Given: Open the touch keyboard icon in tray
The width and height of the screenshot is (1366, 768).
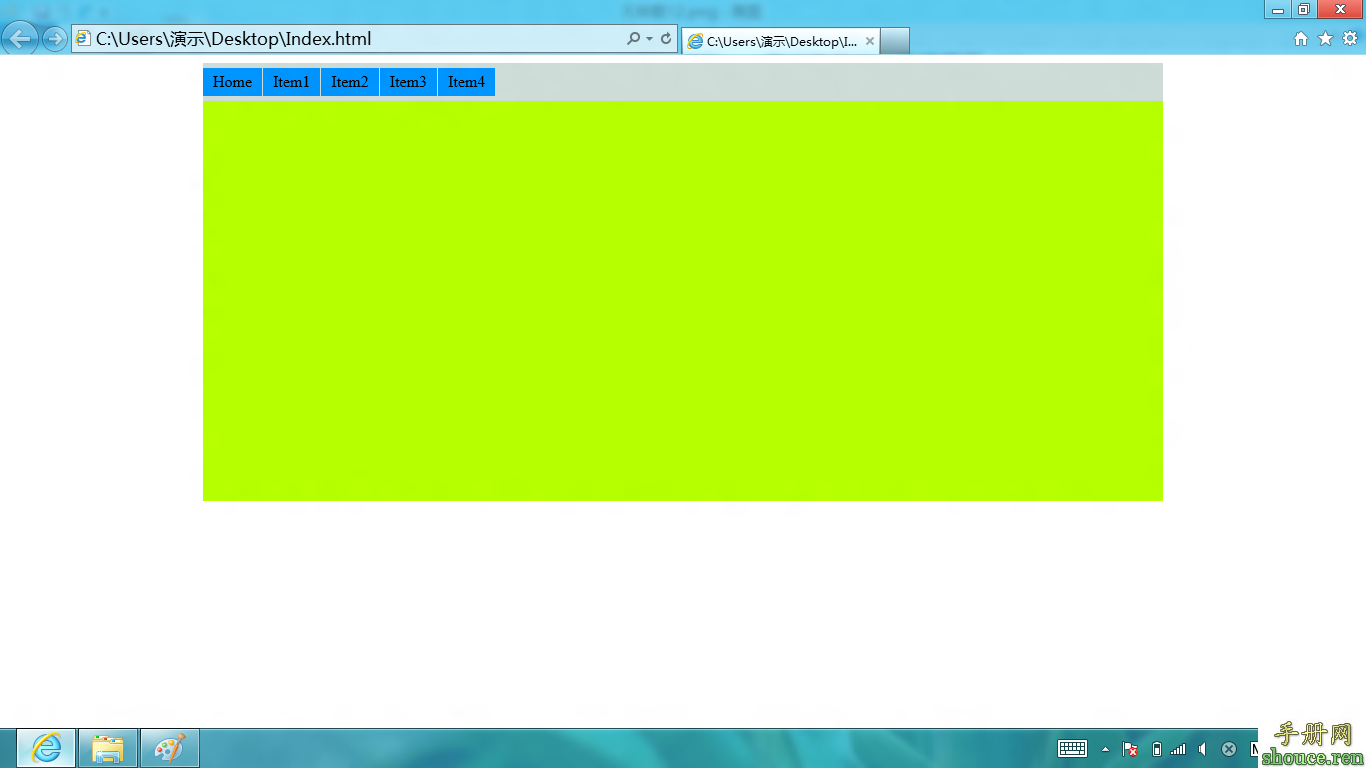Looking at the screenshot, I should (x=1072, y=749).
